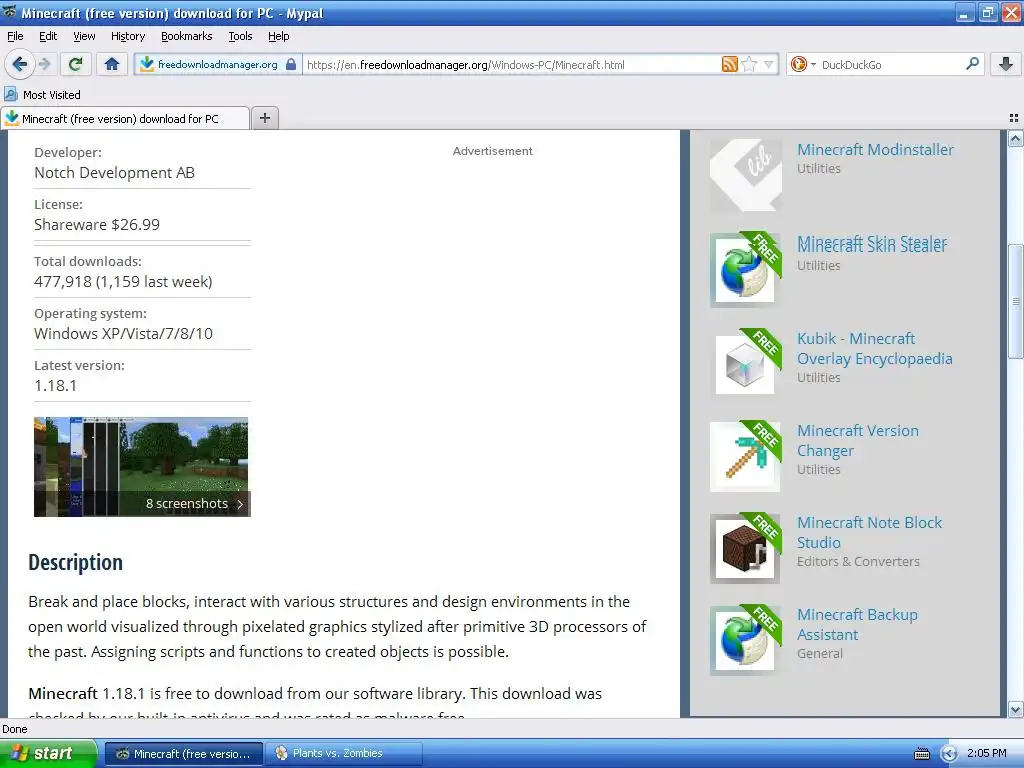Viewport: 1024px width, 768px height.
Task: Click the vertical scrollbar thumb
Action: (x=1016, y=301)
